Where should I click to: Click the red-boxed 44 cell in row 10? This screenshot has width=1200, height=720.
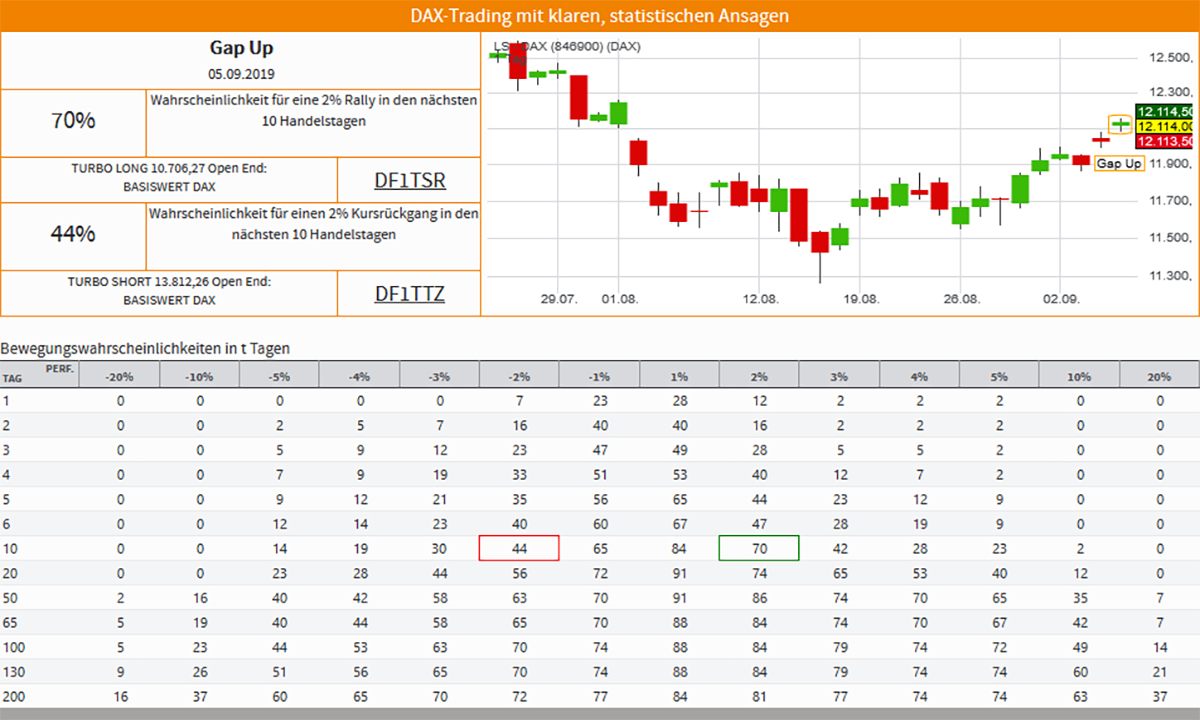[x=519, y=548]
